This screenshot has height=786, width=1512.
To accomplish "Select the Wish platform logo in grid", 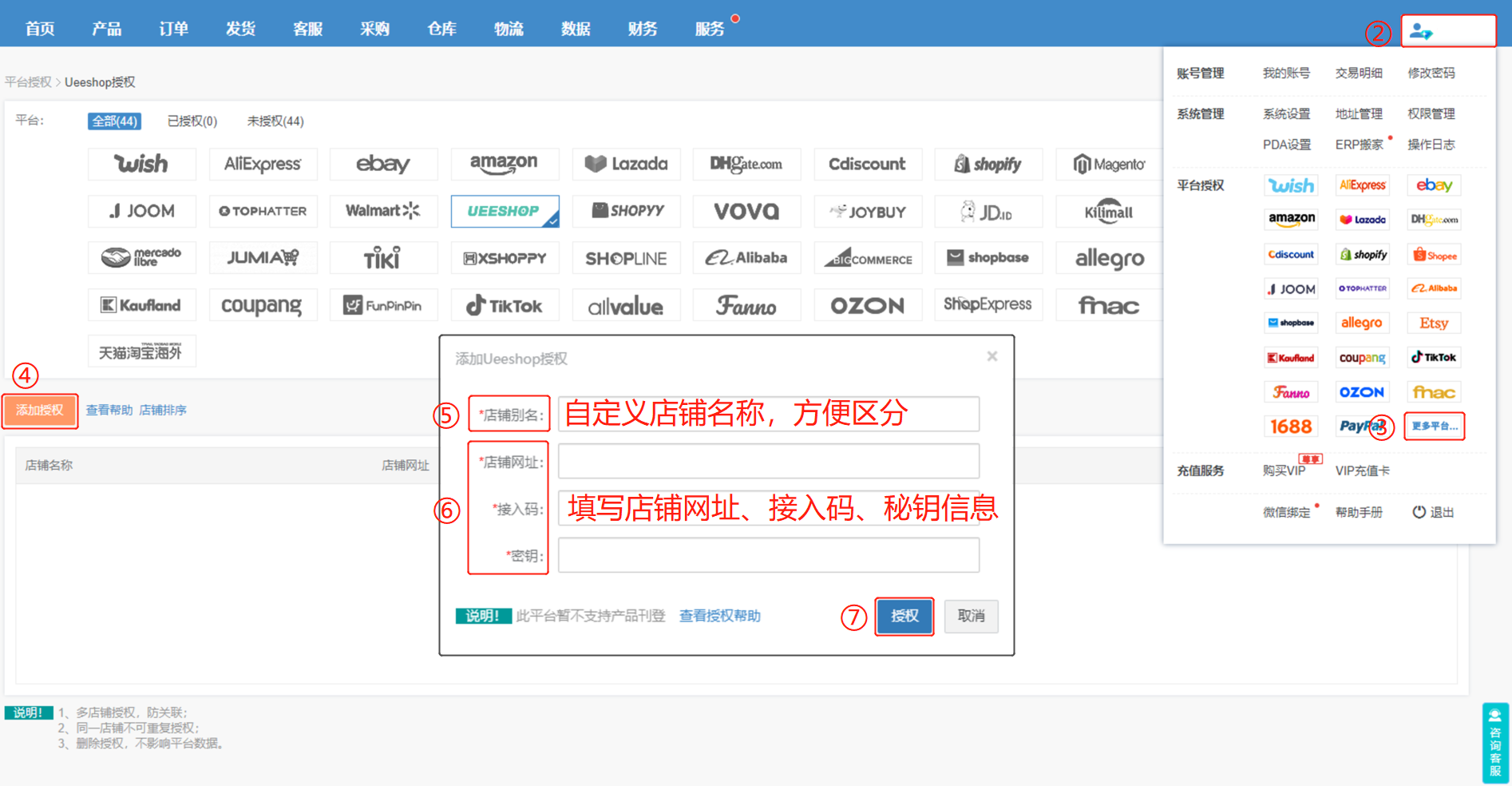I will 142,164.
